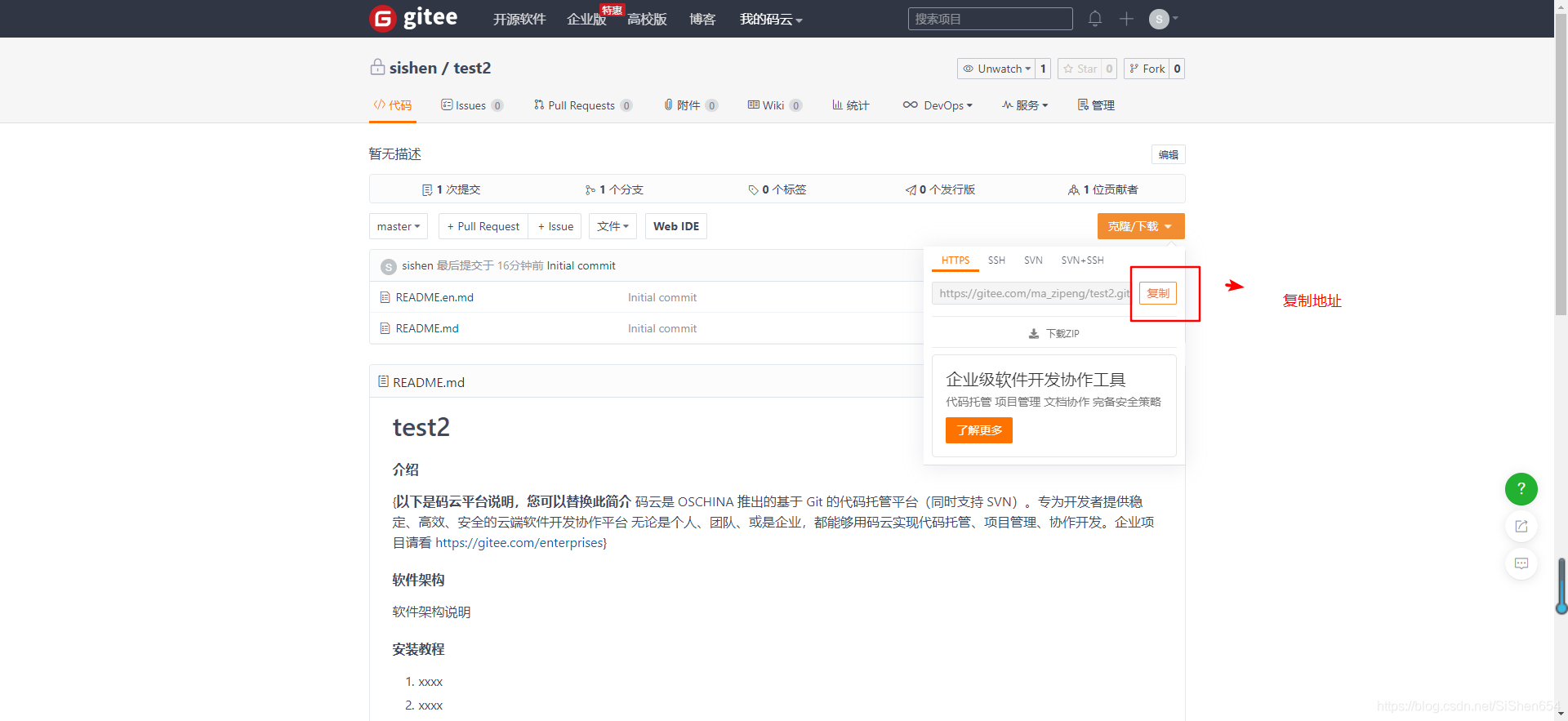
Task: Click the README.md file row icon
Action: click(385, 328)
